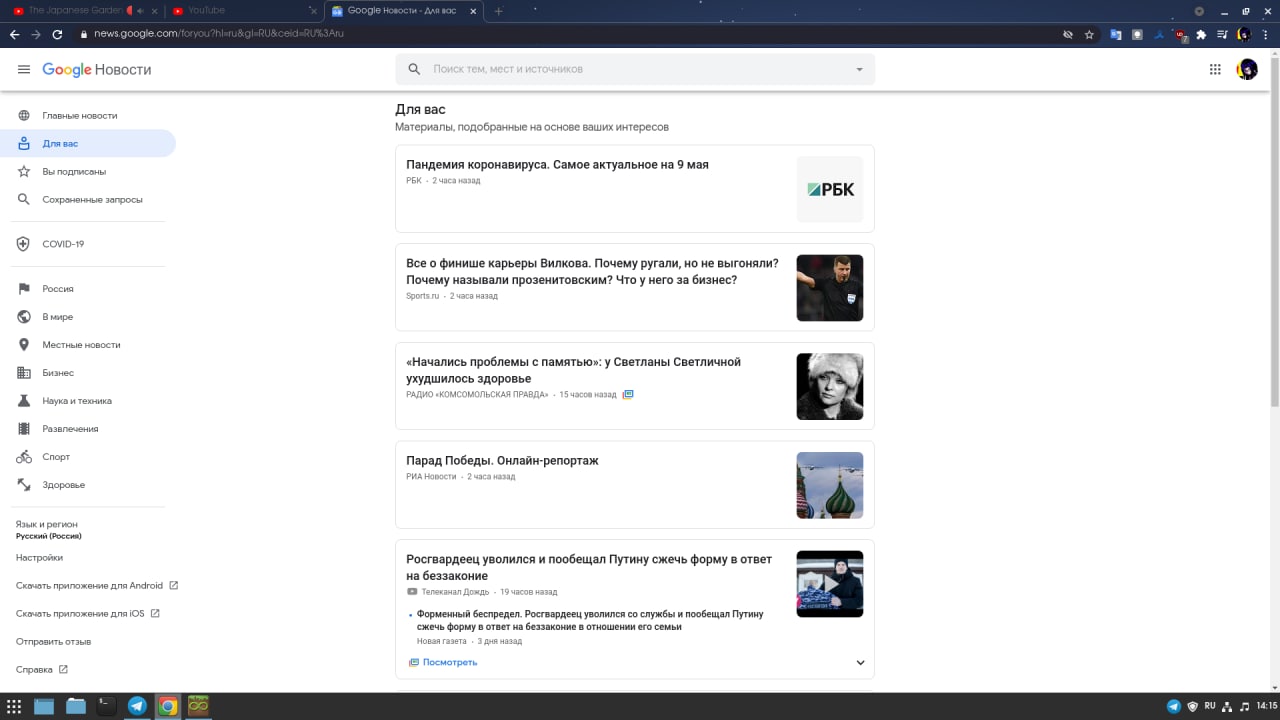
Task: Click the Развлечения film icon
Action: (24, 428)
